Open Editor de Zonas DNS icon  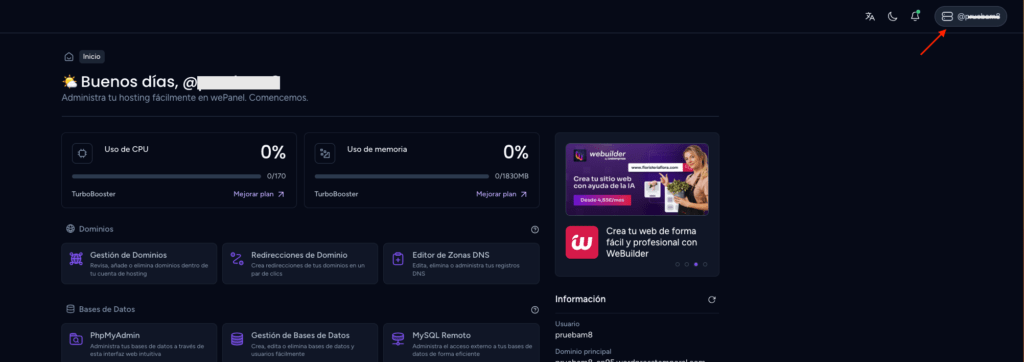click(398, 259)
